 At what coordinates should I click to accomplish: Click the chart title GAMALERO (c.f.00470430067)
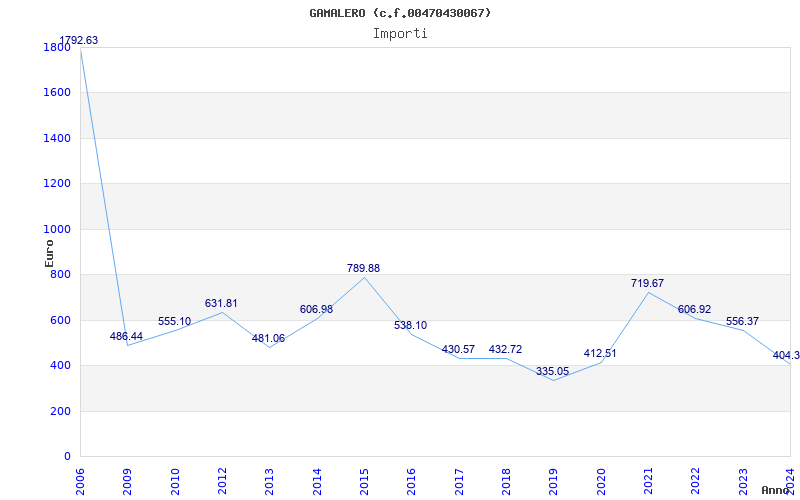click(400, 13)
